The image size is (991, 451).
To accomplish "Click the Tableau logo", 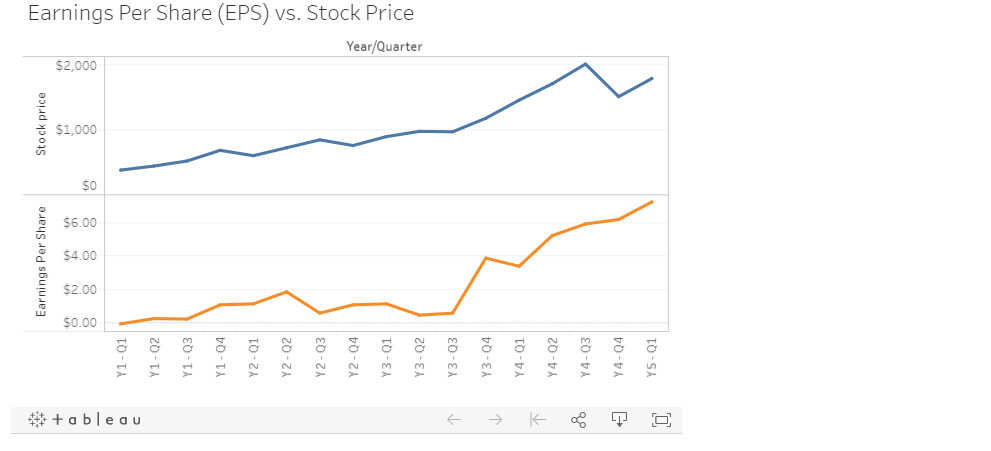I will [85, 420].
